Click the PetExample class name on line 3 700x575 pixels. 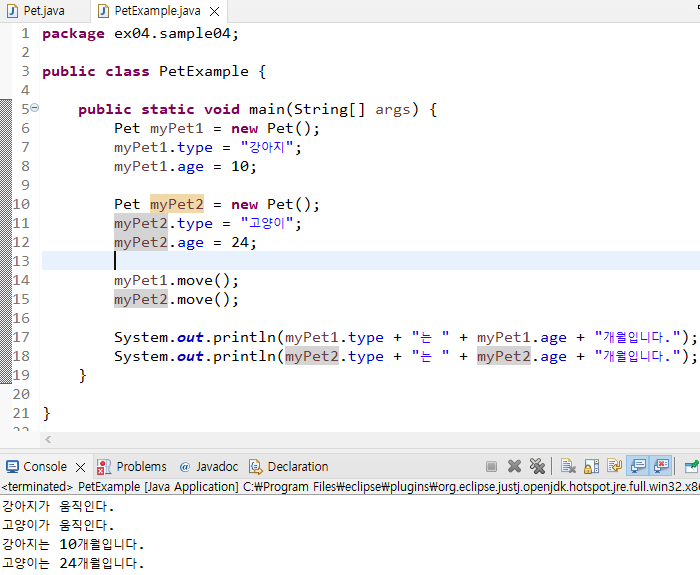(x=204, y=71)
